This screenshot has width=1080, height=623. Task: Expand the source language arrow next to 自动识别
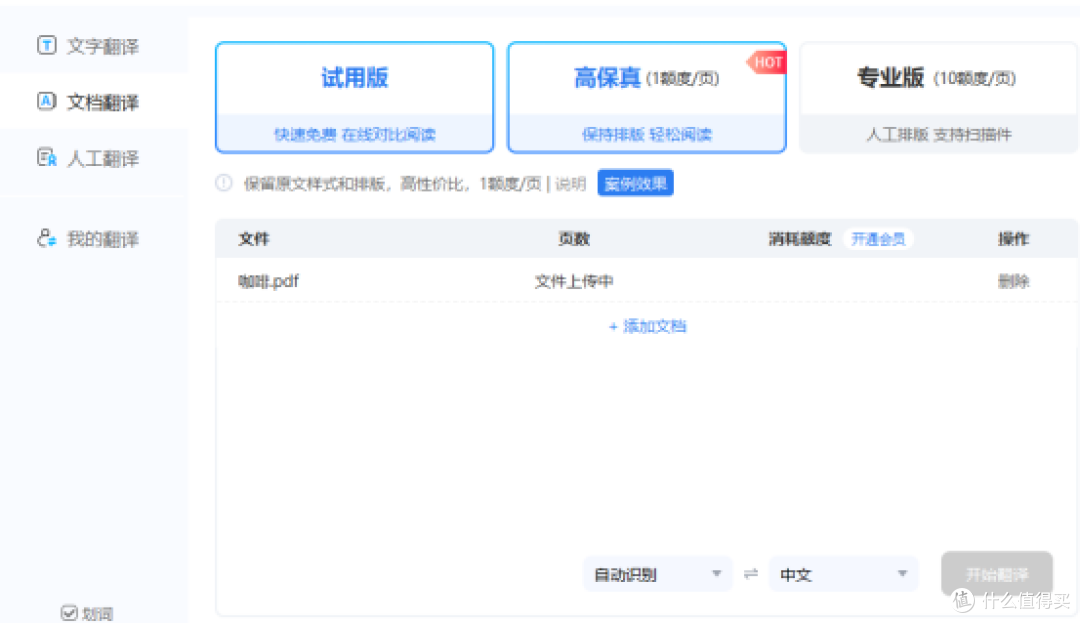pyautogui.click(x=716, y=573)
